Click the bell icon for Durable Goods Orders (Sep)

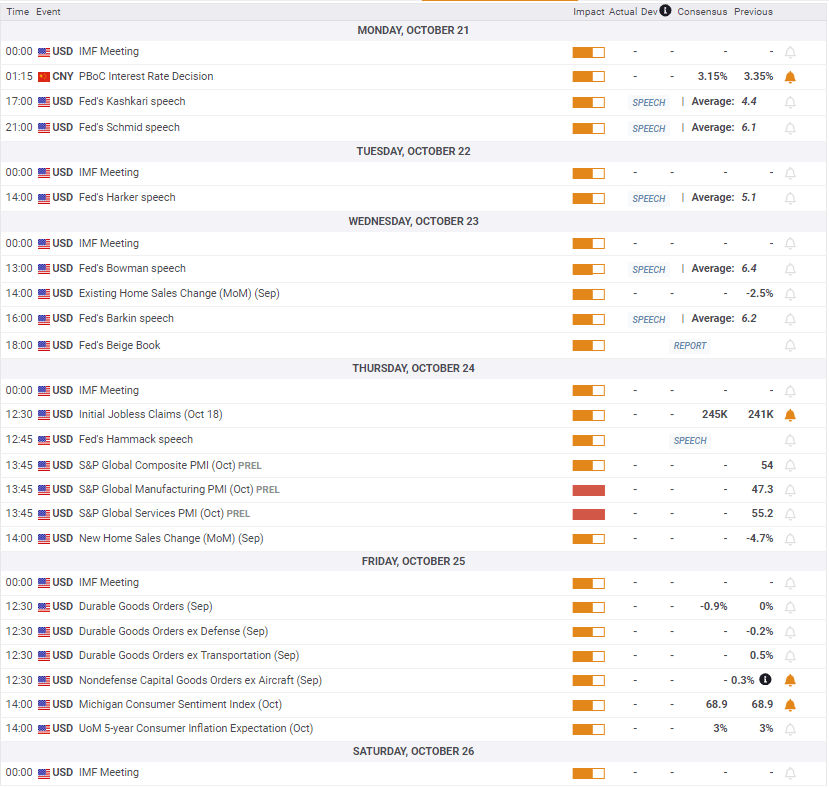[790, 607]
